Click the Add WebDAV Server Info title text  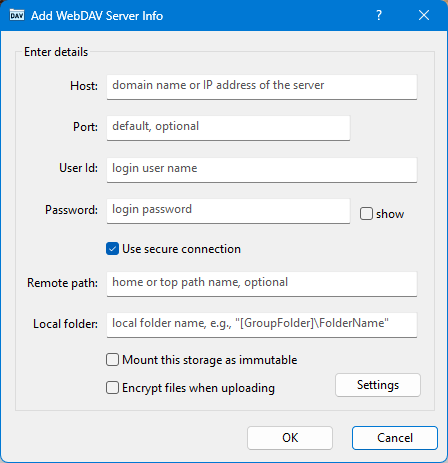[x=97, y=16]
